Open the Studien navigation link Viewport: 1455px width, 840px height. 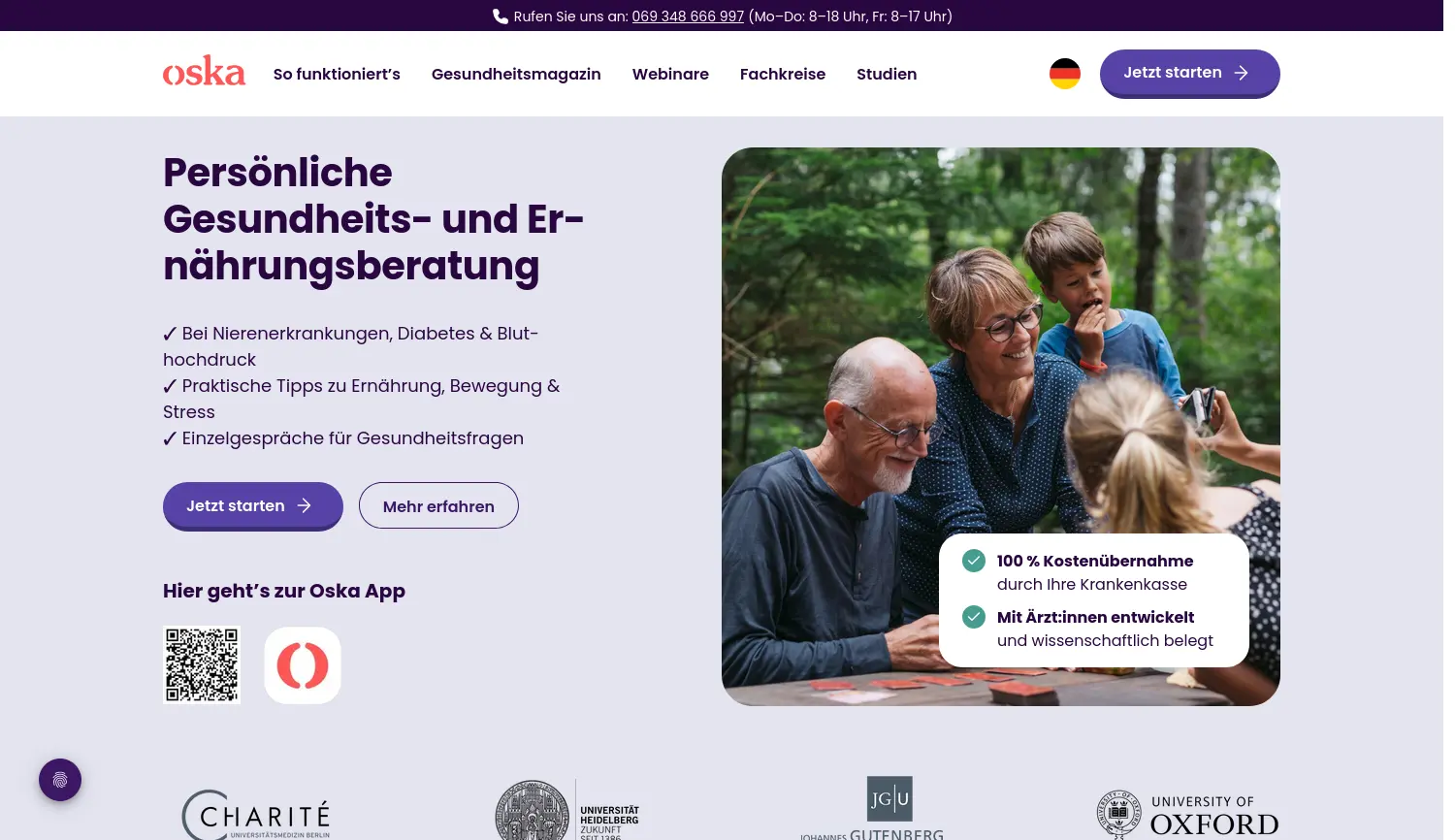[x=887, y=74]
